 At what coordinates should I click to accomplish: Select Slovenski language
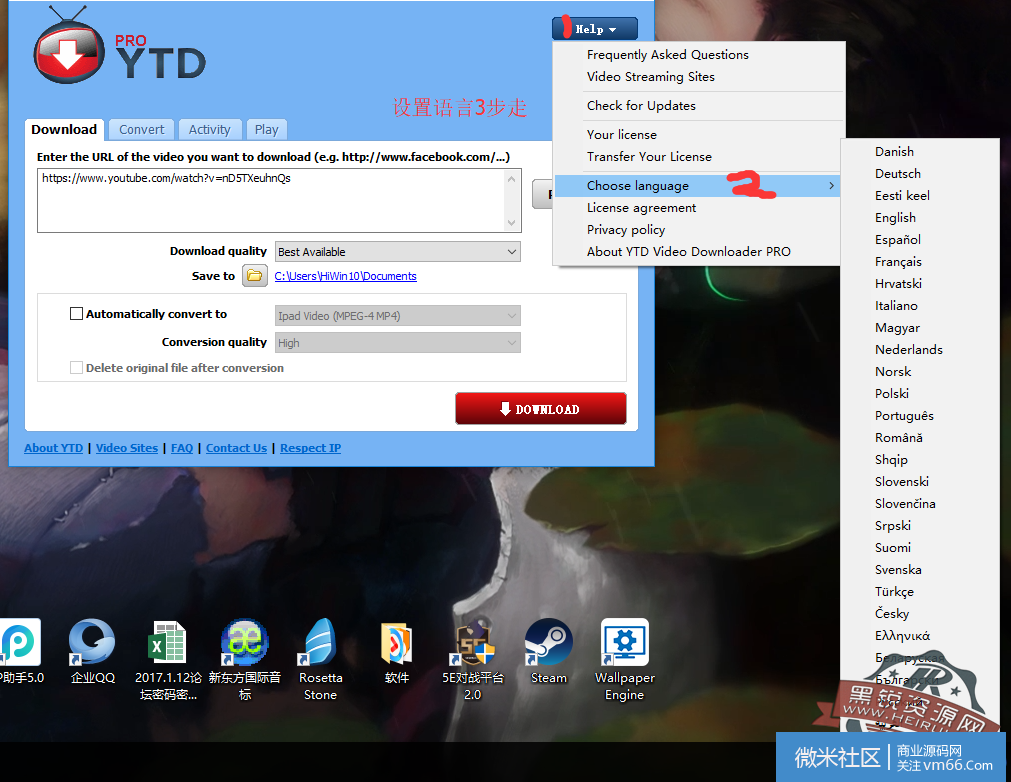click(901, 482)
